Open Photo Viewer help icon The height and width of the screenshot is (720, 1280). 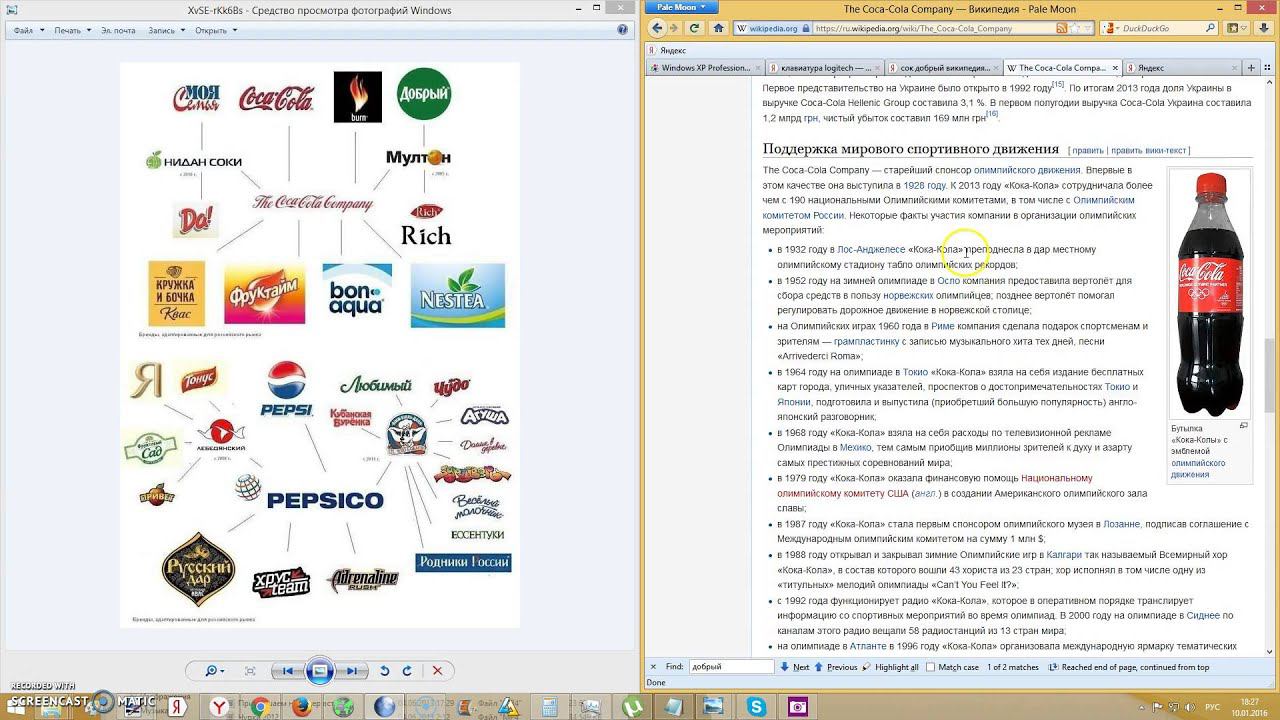623,30
